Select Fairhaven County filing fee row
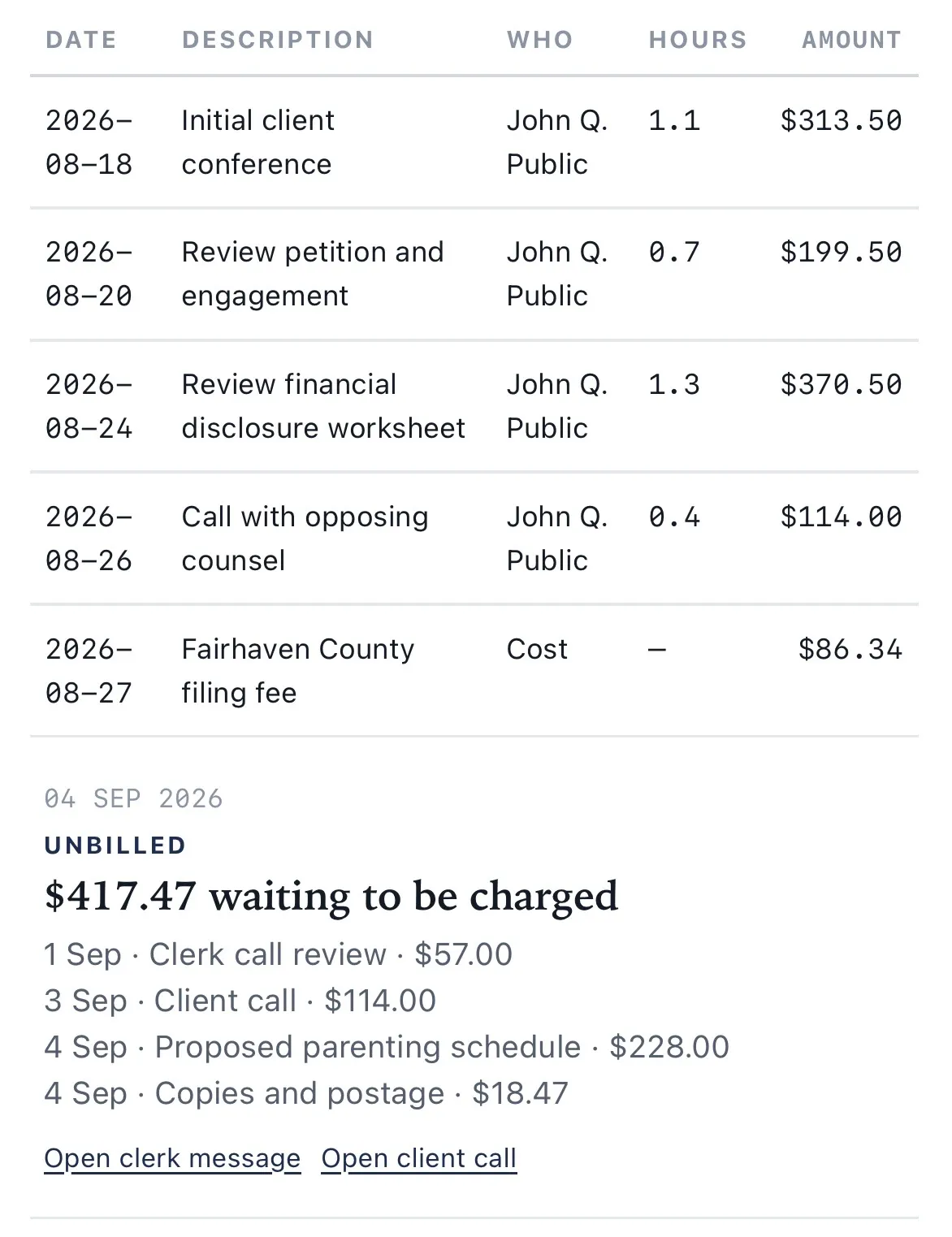 pyautogui.click(x=474, y=671)
